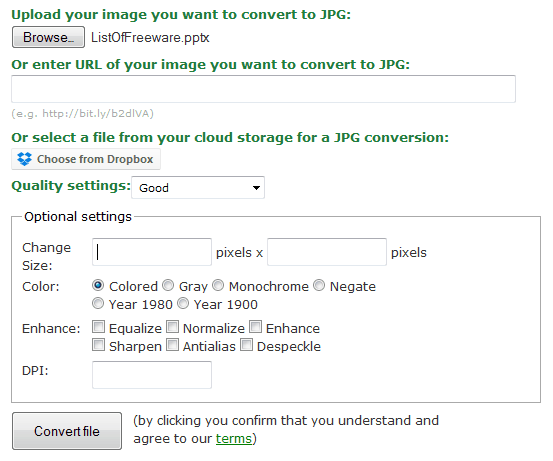
Task: Enable the Equalize checkbox
Action: click(x=98, y=327)
